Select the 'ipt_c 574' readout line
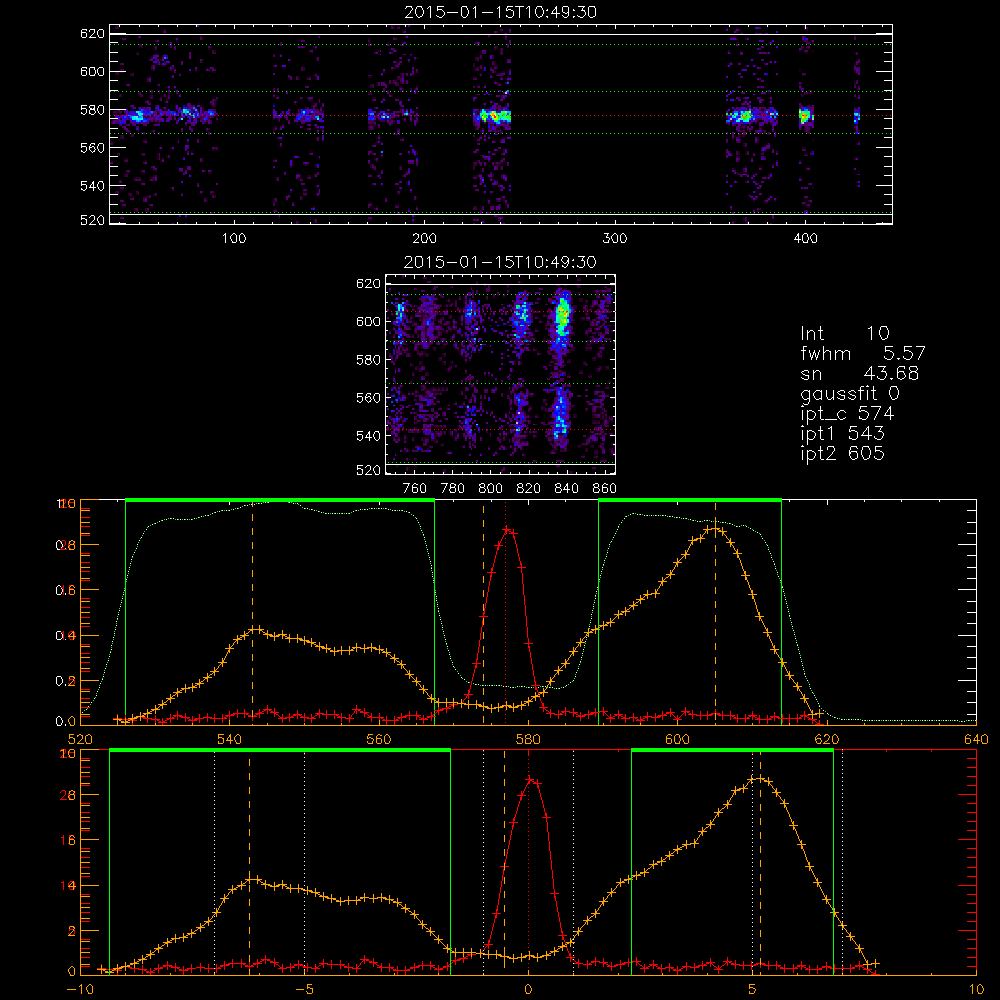1000x1000 pixels. (x=847, y=414)
